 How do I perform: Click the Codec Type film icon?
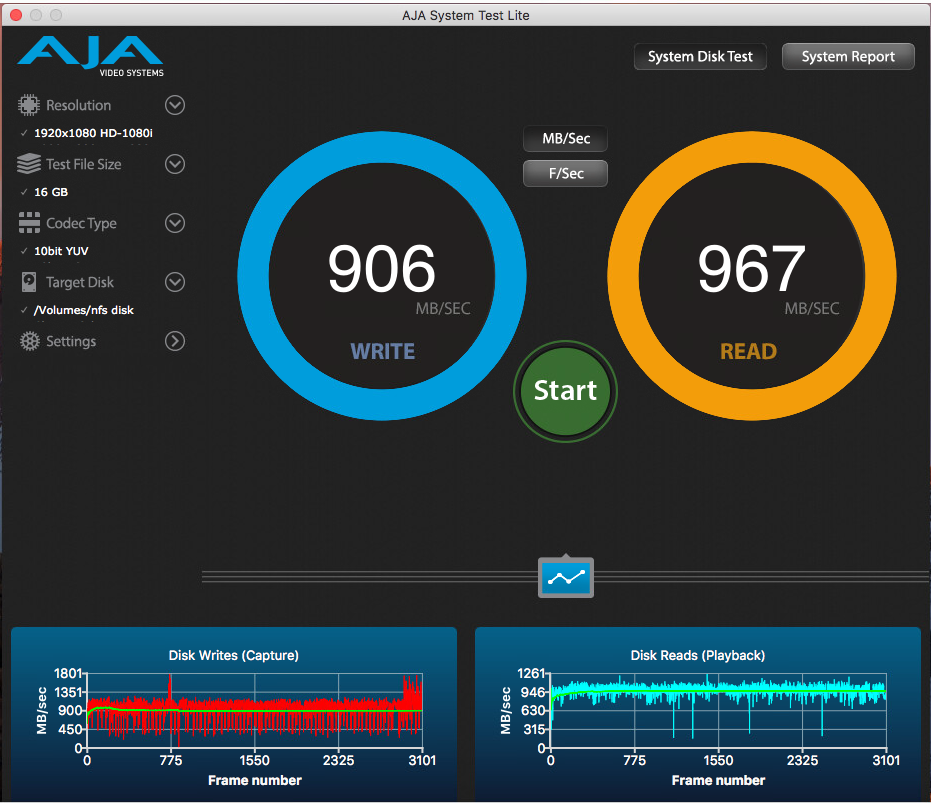coord(29,223)
